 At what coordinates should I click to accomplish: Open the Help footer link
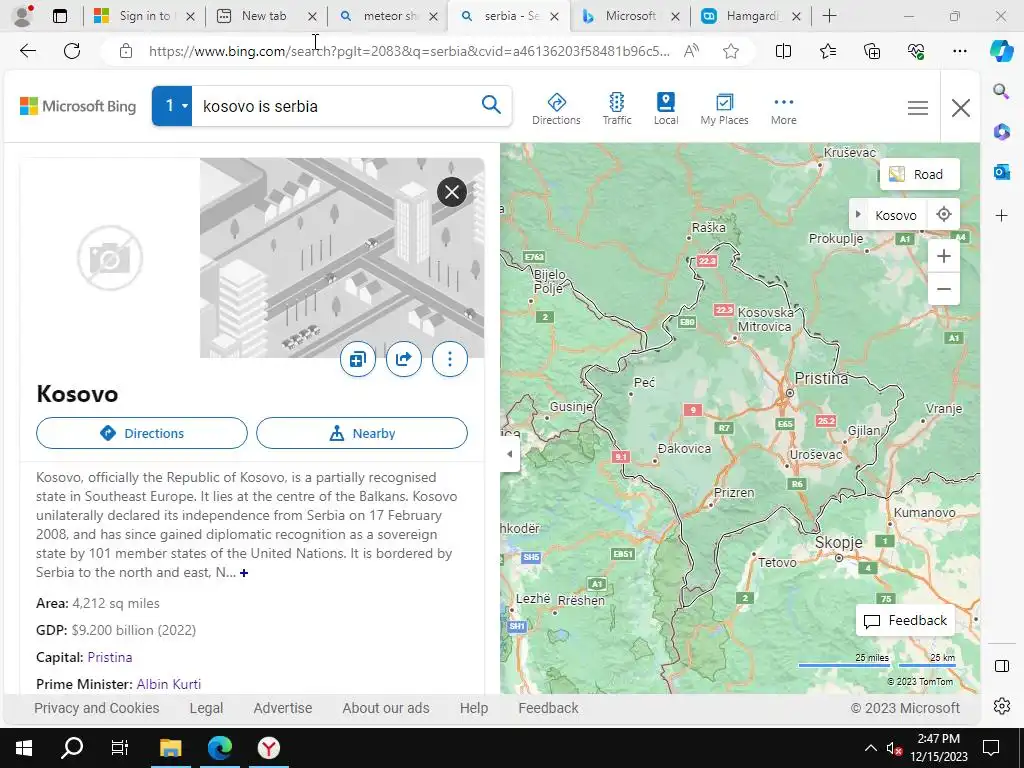473,708
